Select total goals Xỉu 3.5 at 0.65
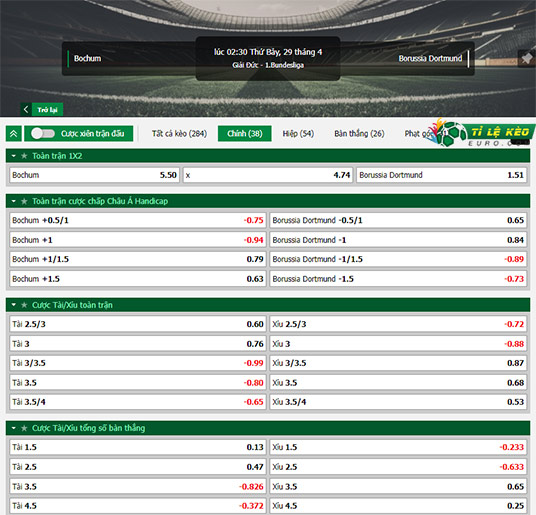This screenshot has height=515, width=536. (398, 486)
